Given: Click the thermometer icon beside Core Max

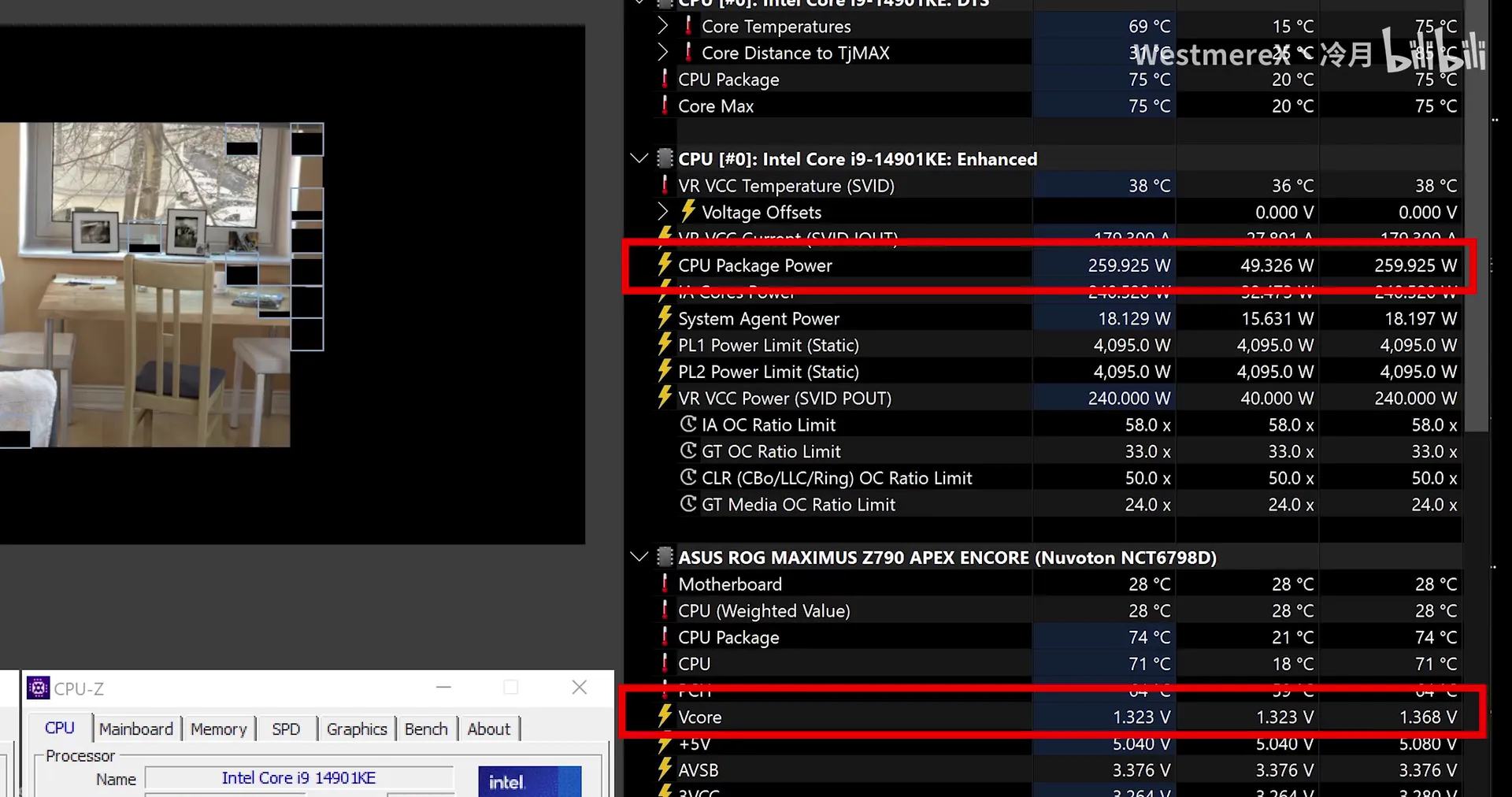Looking at the screenshot, I should (x=665, y=105).
